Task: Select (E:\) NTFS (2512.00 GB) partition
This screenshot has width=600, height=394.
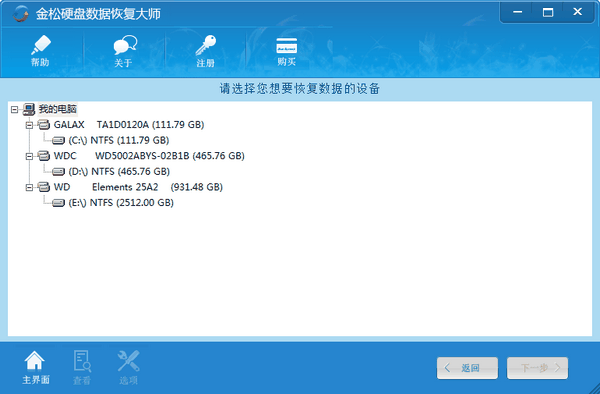Action: click(x=121, y=203)
